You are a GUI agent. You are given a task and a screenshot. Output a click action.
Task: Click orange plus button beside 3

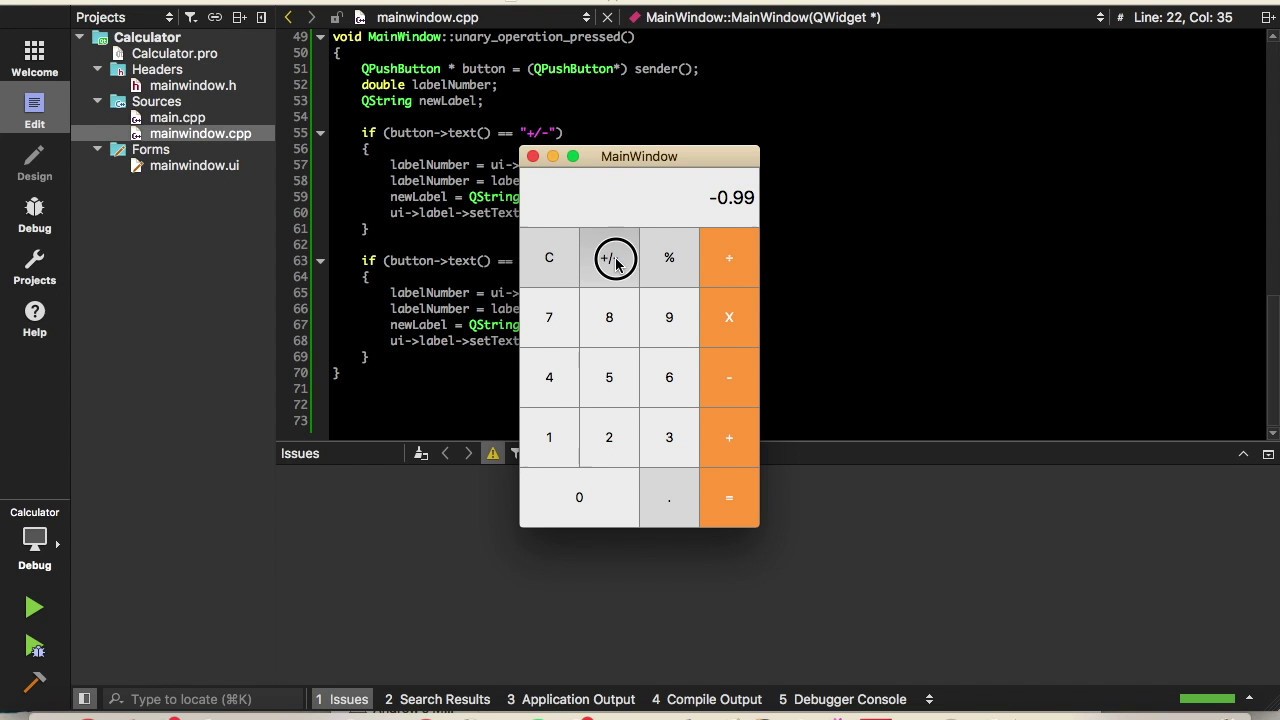(729, 438)
